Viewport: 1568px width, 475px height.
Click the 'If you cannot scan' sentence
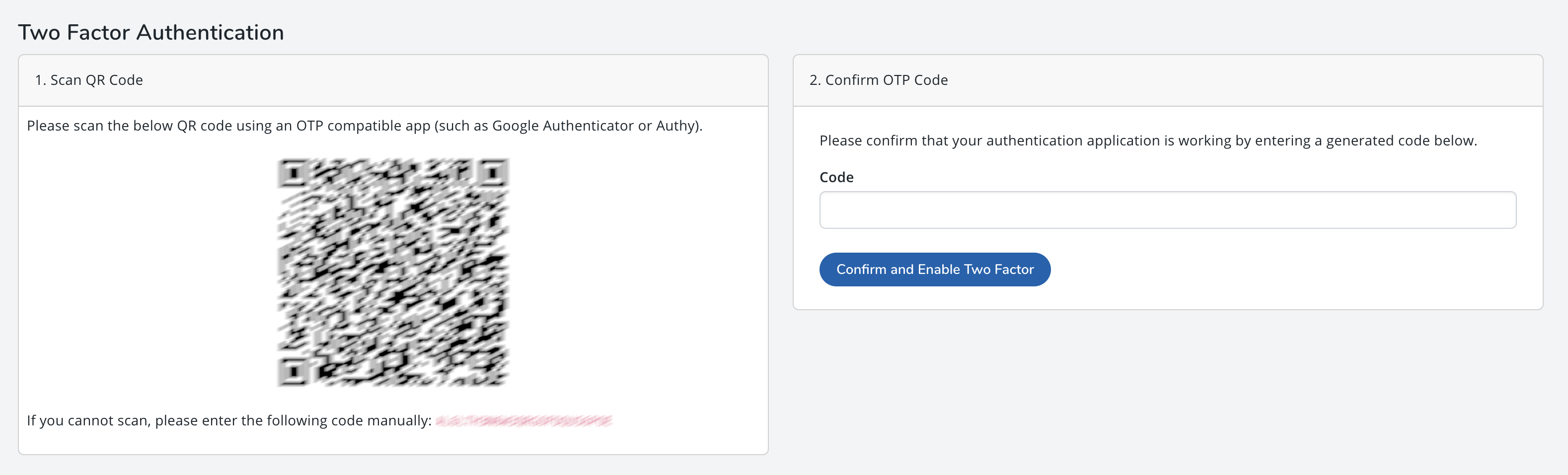pos(229,421)
